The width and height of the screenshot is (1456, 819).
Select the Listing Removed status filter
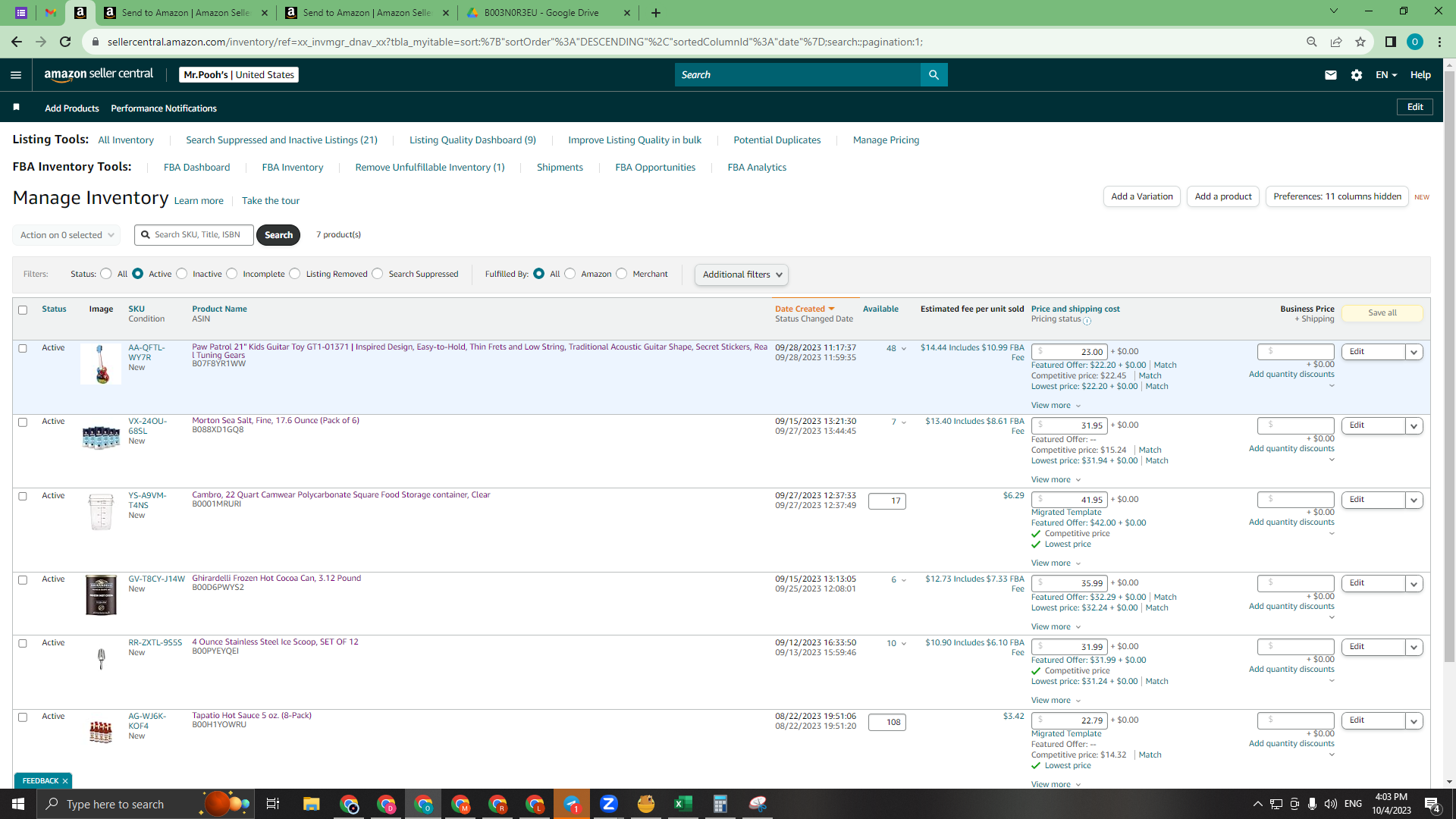295,274
